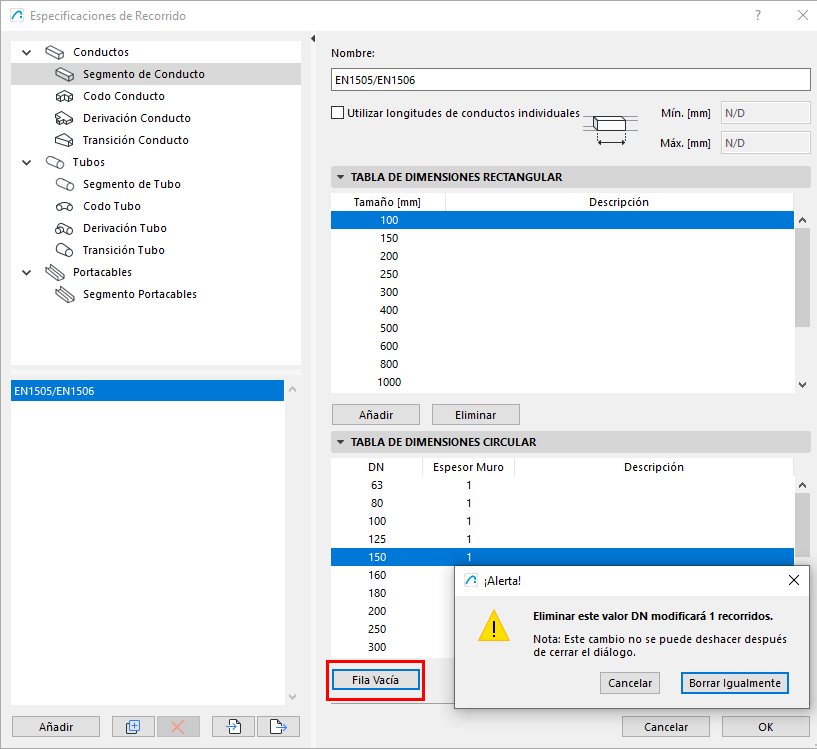Click the Segmento de Tubo icon
Screen dimensions: 817x749
coord(65,184)
